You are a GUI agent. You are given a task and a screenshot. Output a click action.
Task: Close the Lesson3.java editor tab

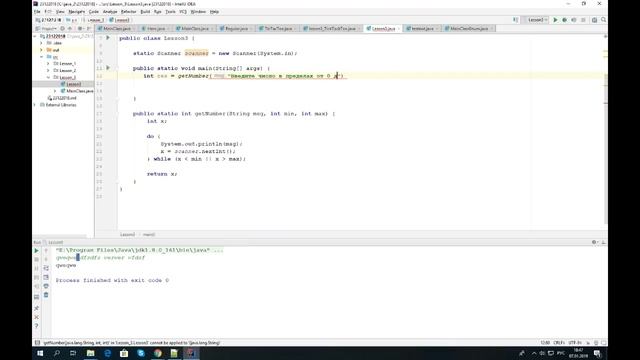[399, 29]
